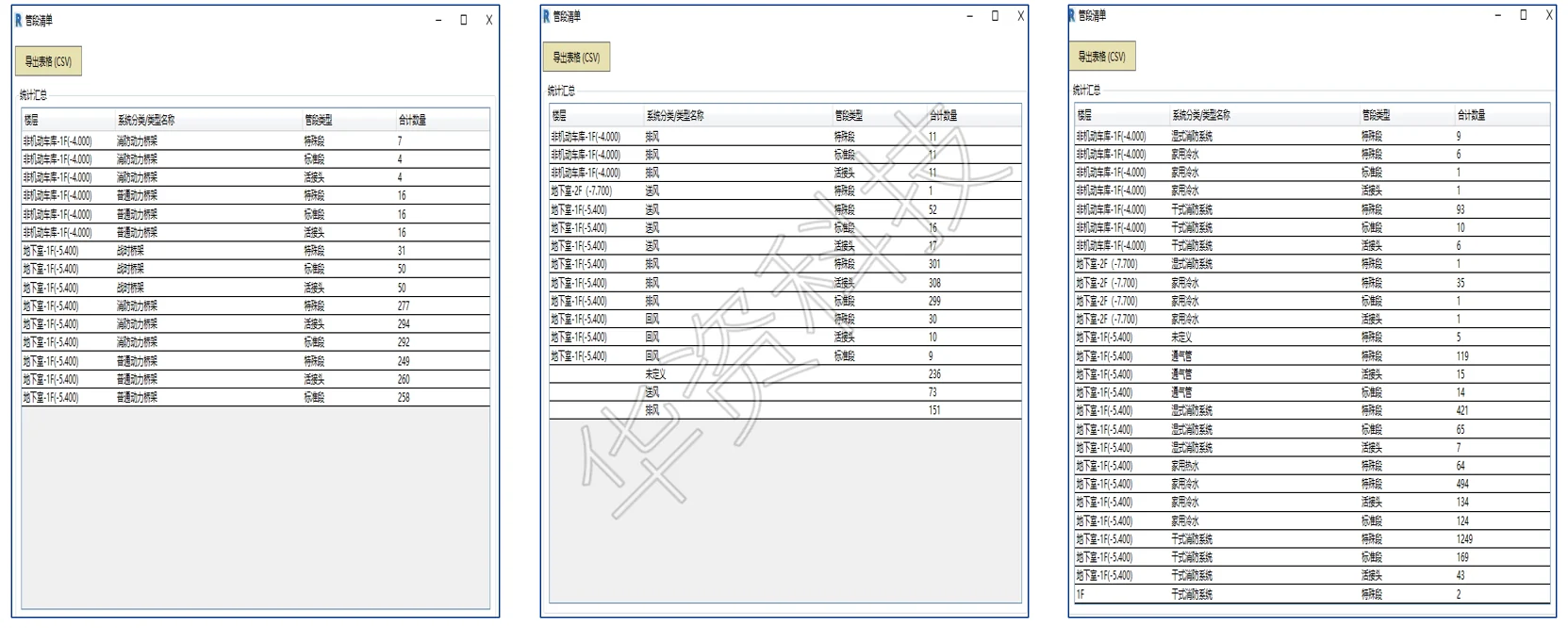The height and width of the screenshot is (628, 1568).
Task: Select the 1F 干式消防系统 last row
Action: click(x=1312, y=594)
